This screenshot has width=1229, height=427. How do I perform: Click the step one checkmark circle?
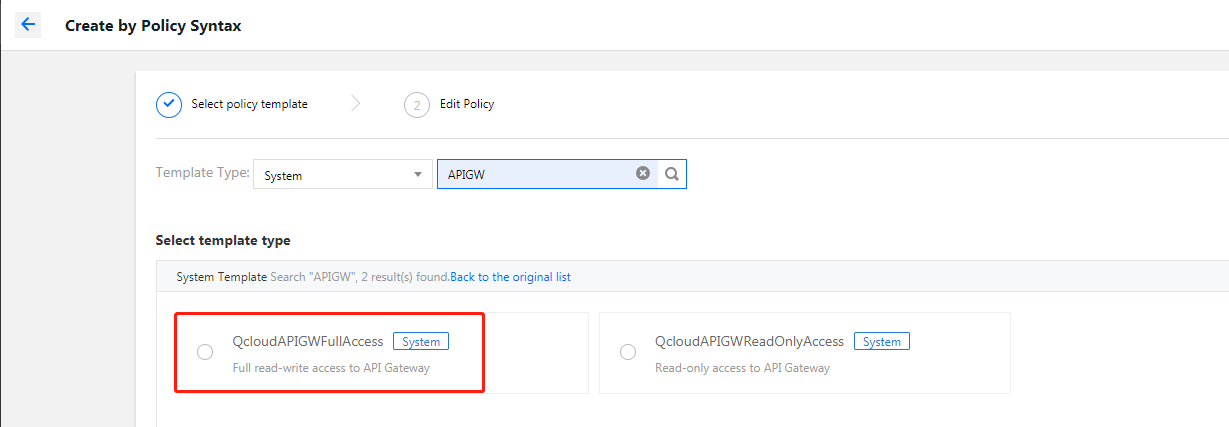(169, 104)
